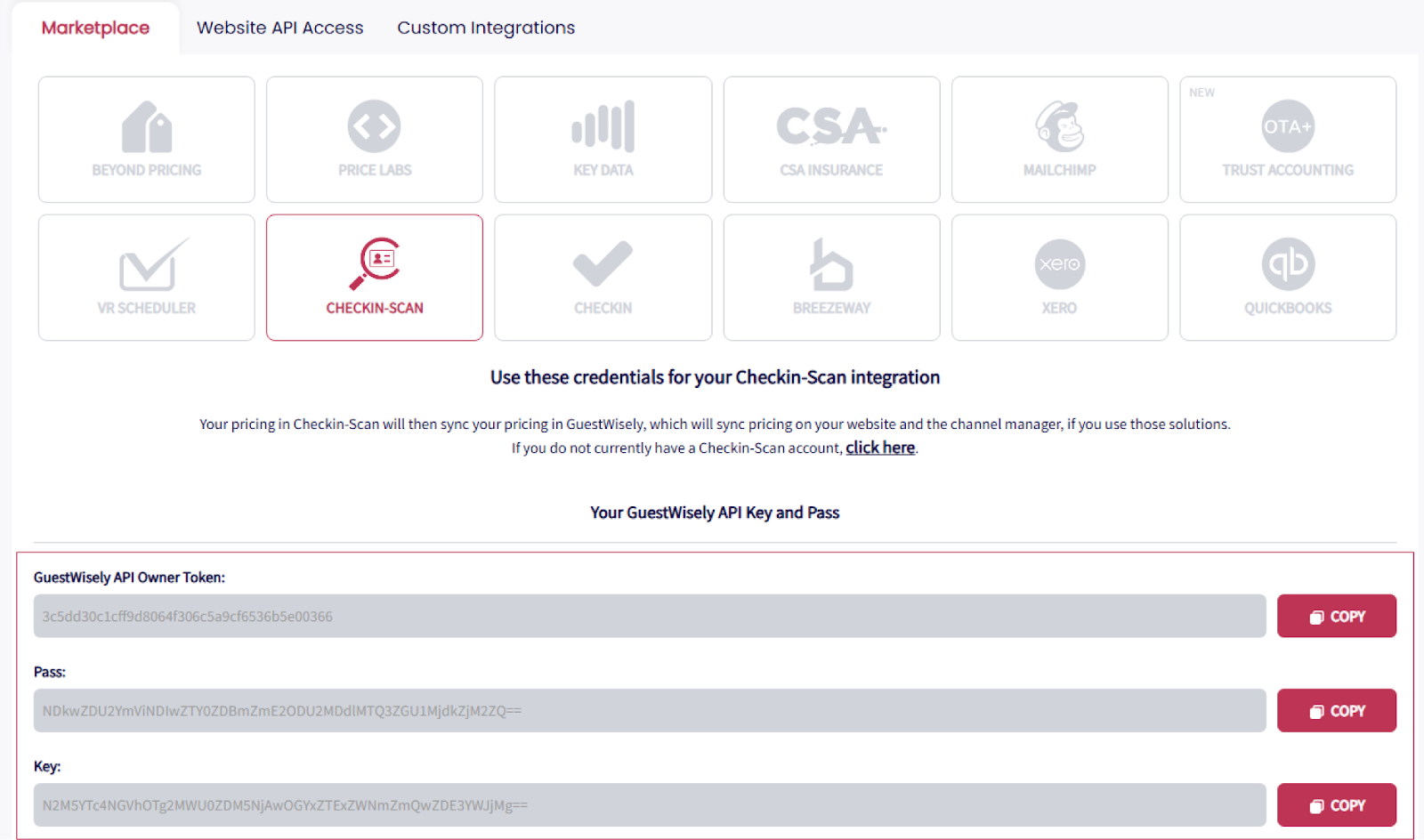The image size is (1424, 840).
Task: Open the Mailchimp integration card
Action: (x=1060, y=140)
